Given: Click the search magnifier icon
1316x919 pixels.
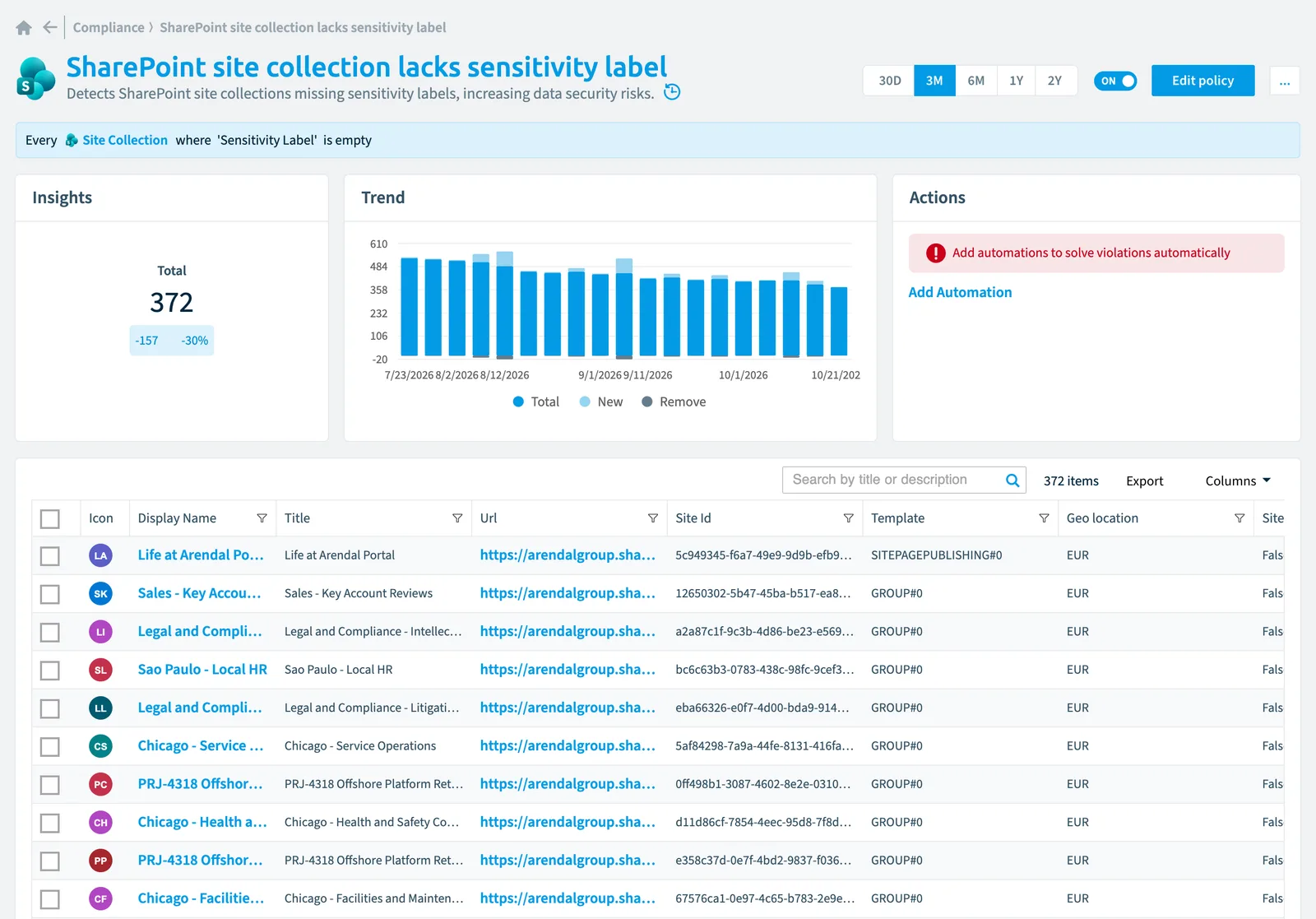Looking at the screenshot, I should [x=1012, y=480].
